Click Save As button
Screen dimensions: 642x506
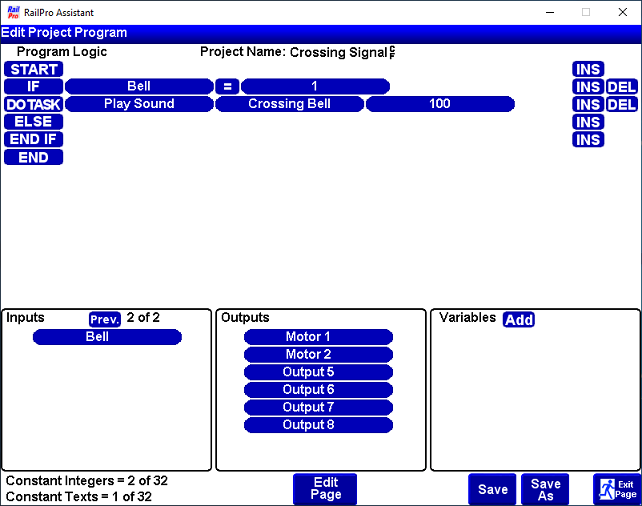[545, 489]
